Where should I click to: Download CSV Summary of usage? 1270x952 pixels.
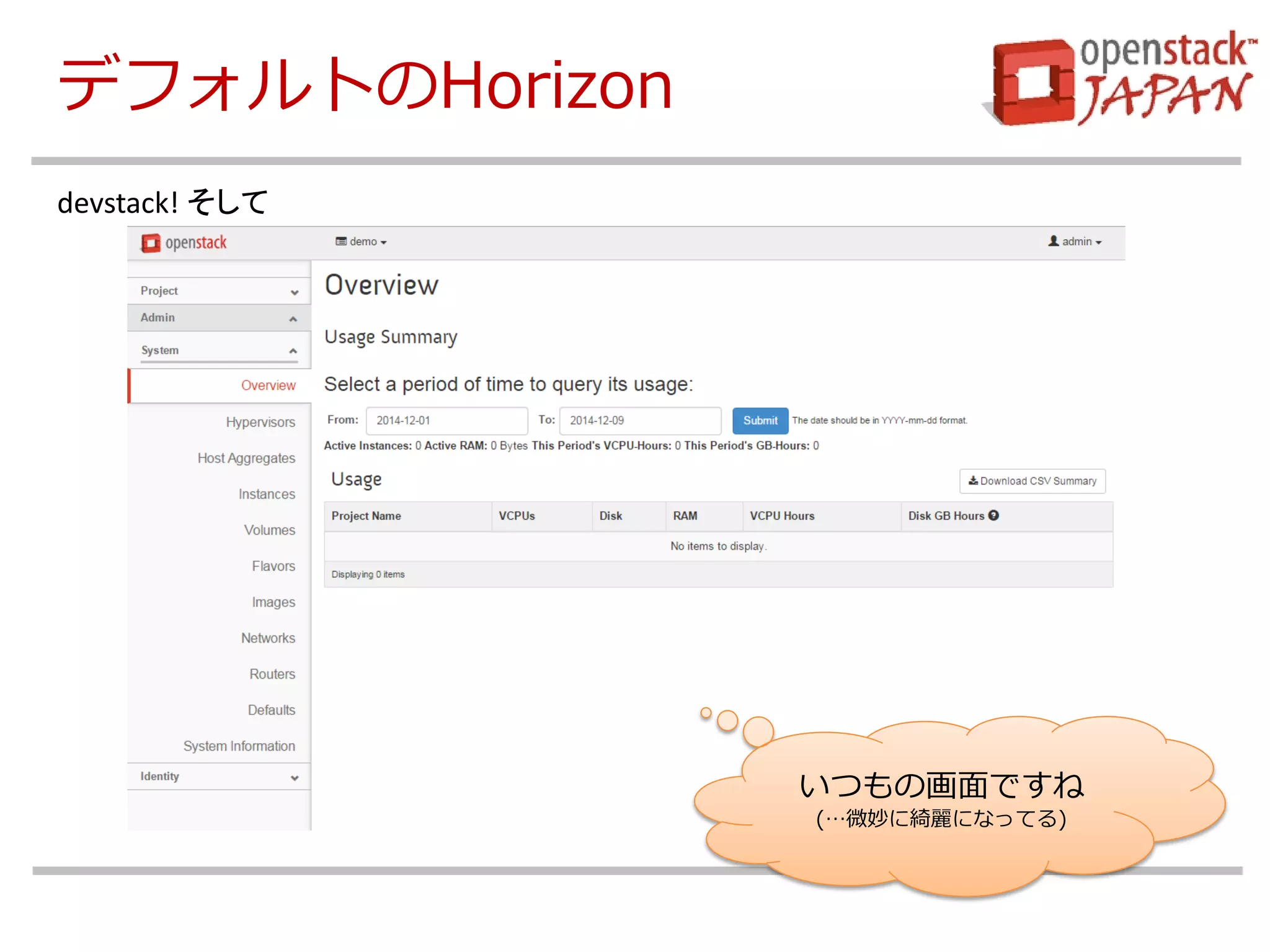tap(1032, 481)
